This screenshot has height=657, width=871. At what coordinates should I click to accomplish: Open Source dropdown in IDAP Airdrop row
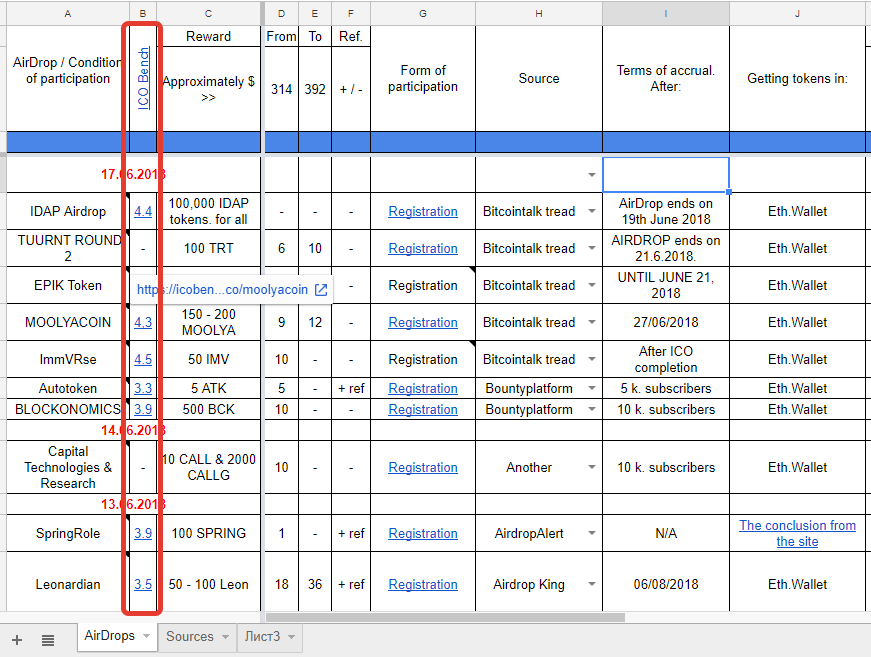[592, 212]
